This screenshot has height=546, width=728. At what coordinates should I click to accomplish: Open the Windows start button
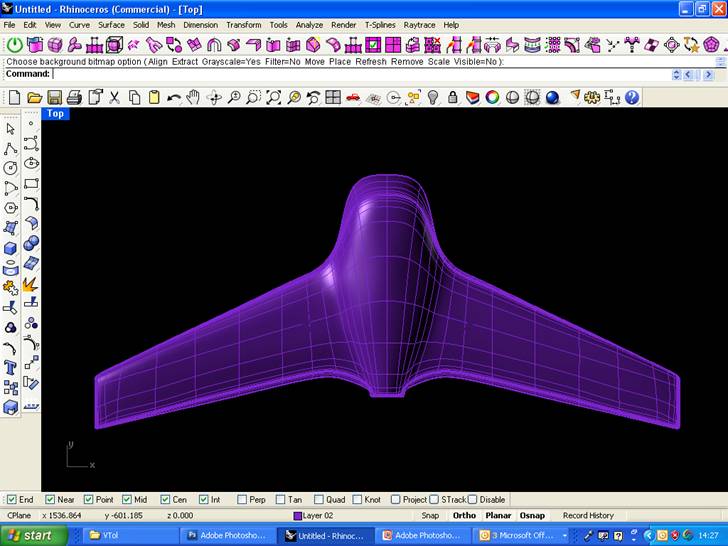(33, 535)
